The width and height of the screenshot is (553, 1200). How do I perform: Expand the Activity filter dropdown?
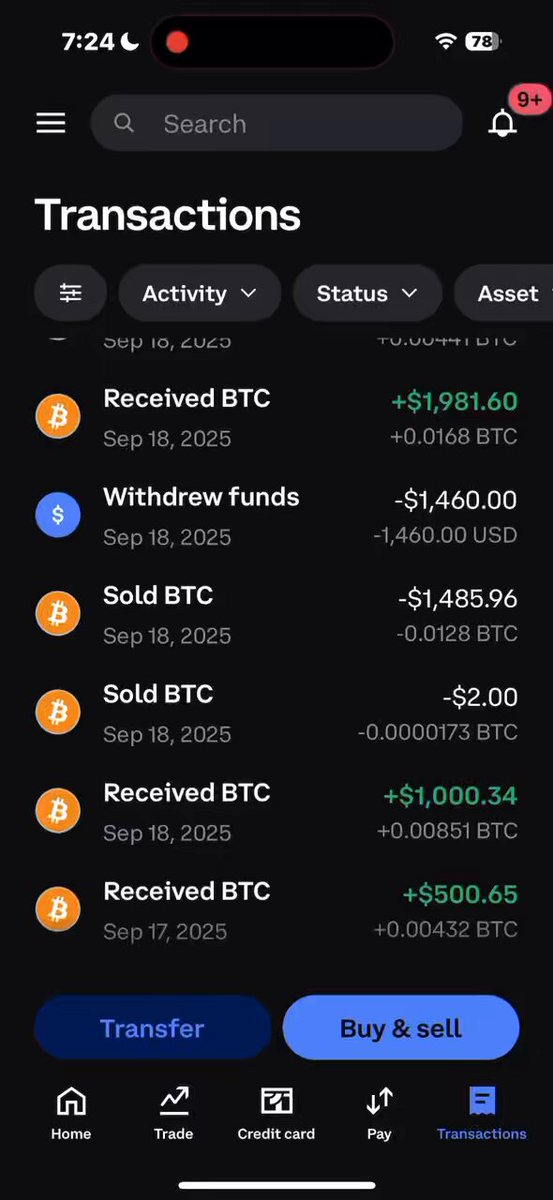pos(199,293)
